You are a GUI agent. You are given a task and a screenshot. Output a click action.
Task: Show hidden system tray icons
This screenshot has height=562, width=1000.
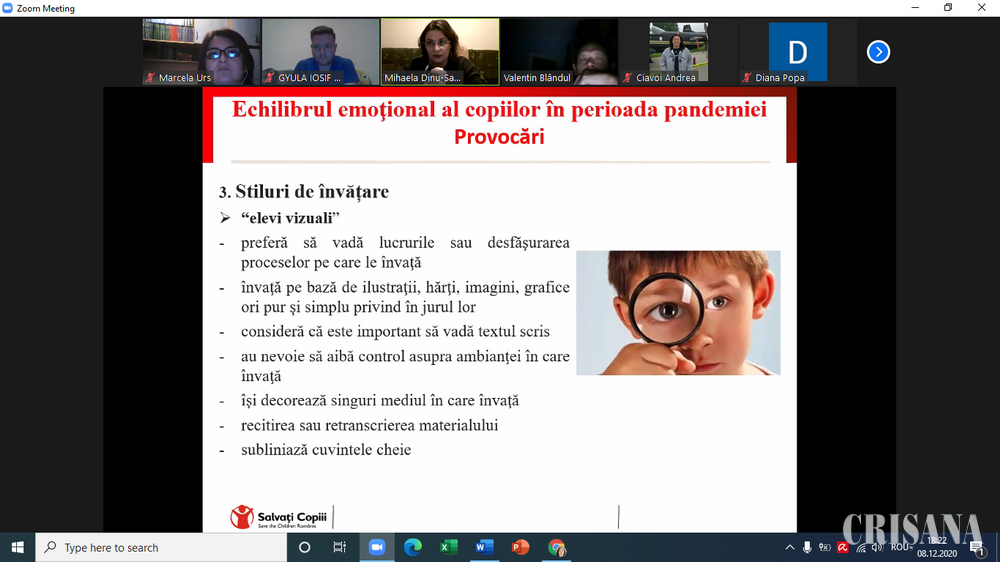(789, 547)
